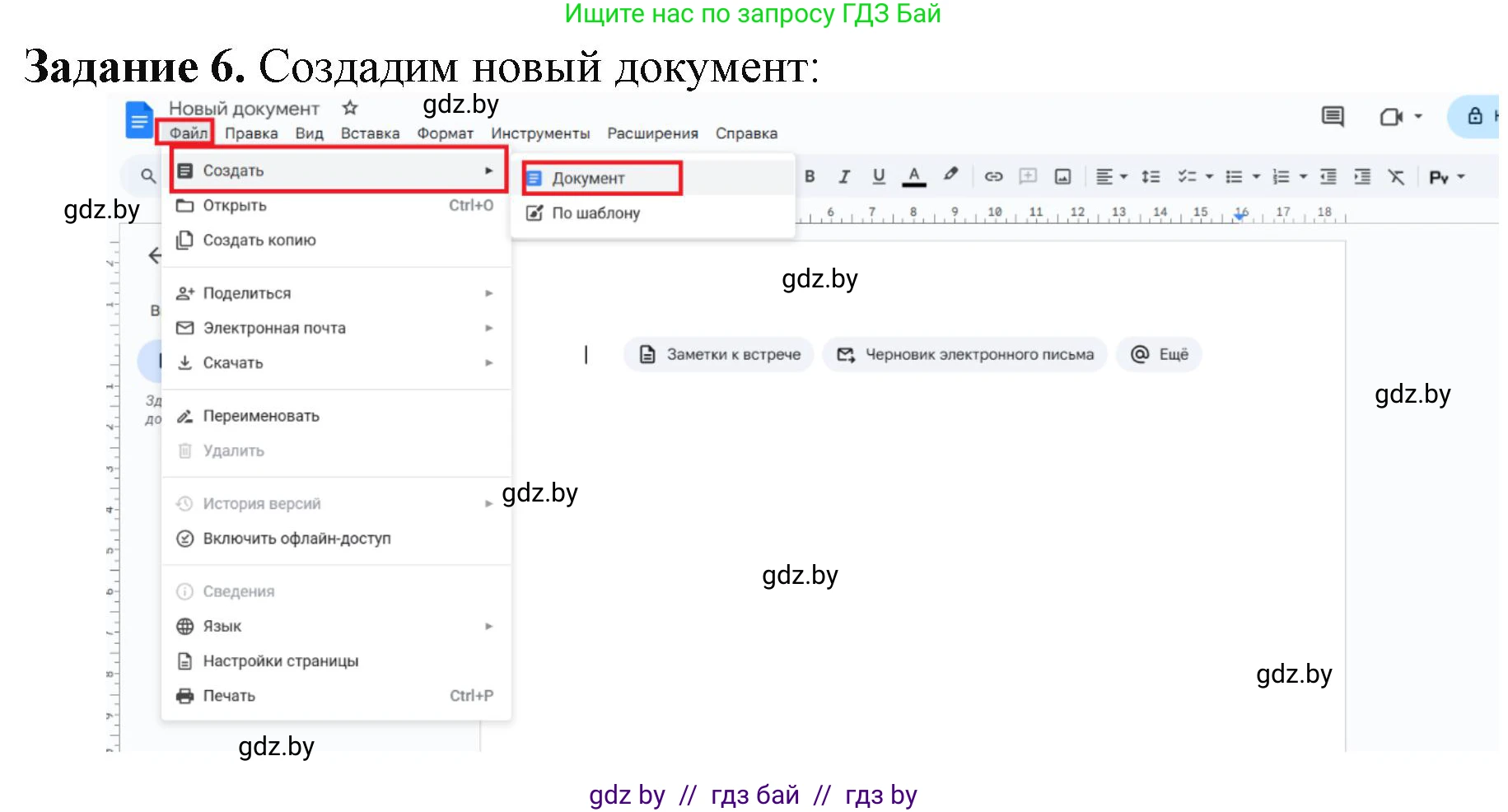
Task: Open the comment history icon
Action: 1332,117
